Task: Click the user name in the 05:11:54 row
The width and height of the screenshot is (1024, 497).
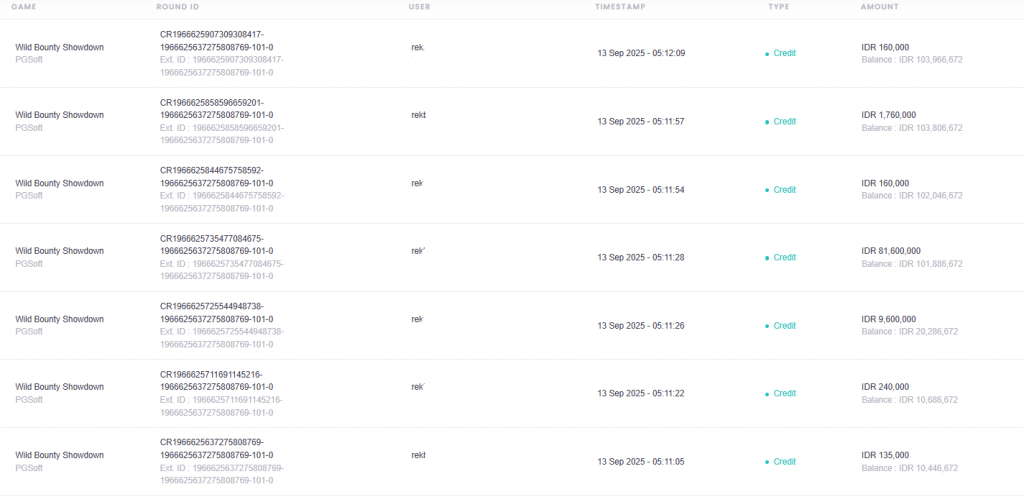Action: click(x=417, y=184)
